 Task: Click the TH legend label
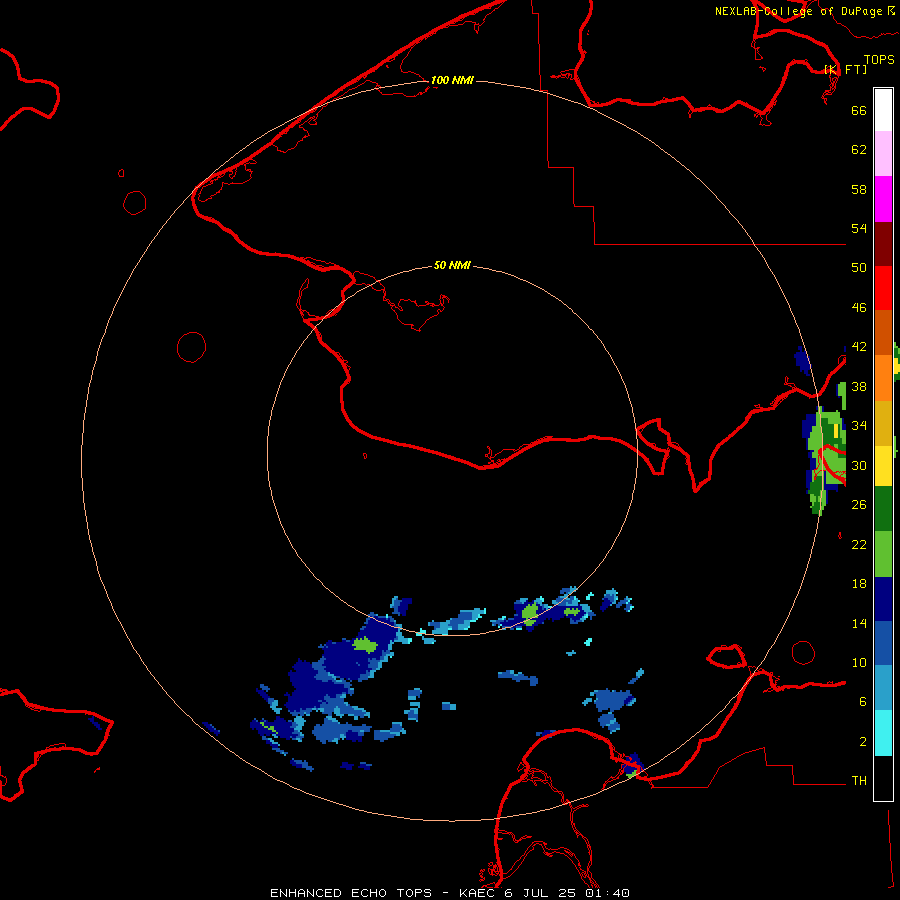[x=859, y=781]
